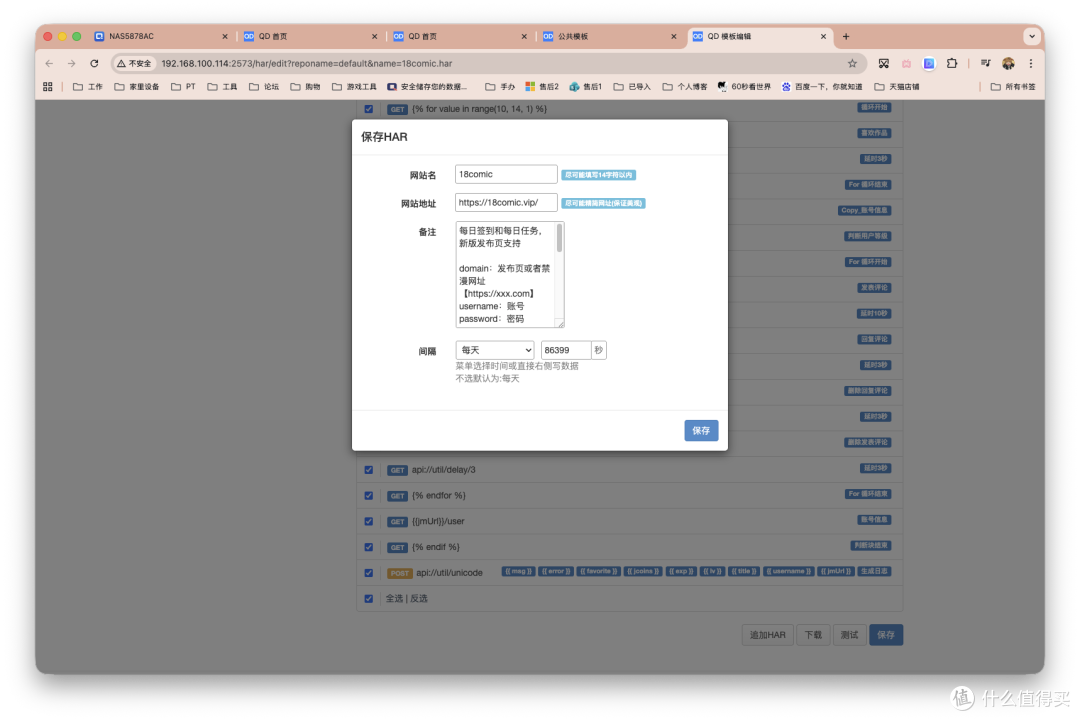Click the first extension icon right of star

(x=884, y=63)
